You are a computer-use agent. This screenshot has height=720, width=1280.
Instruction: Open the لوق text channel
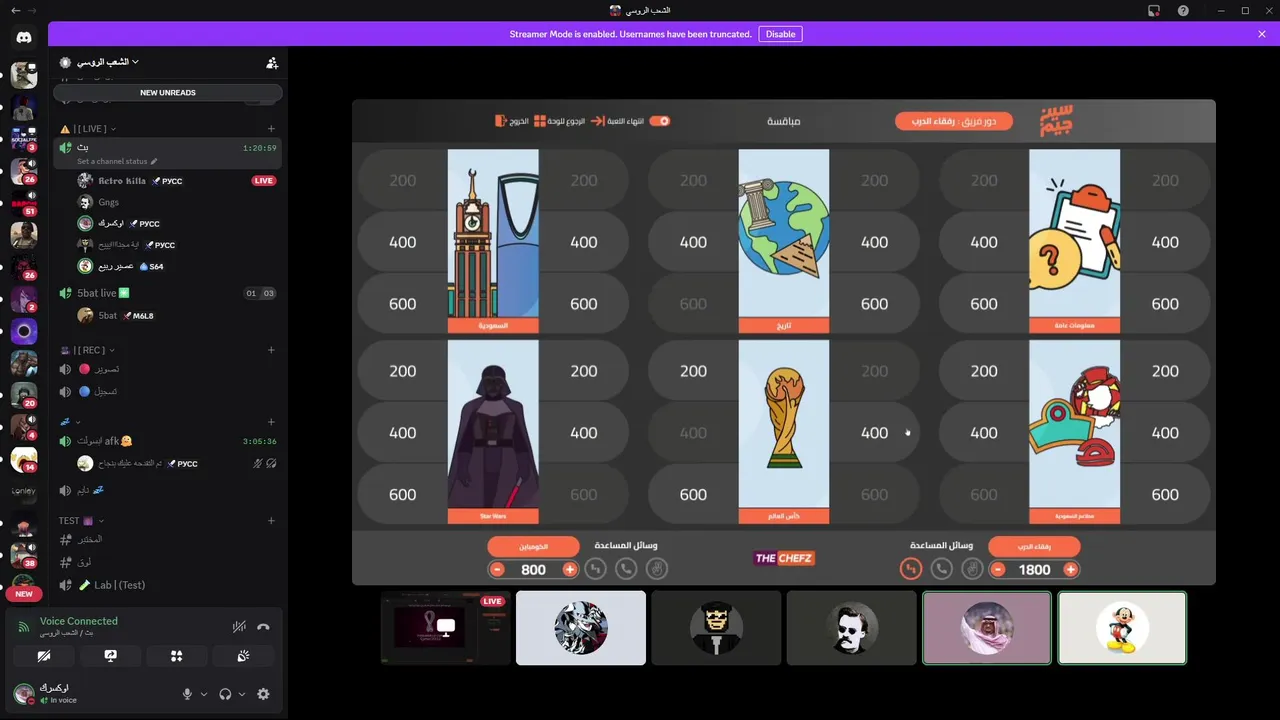(x=168, y=562)
